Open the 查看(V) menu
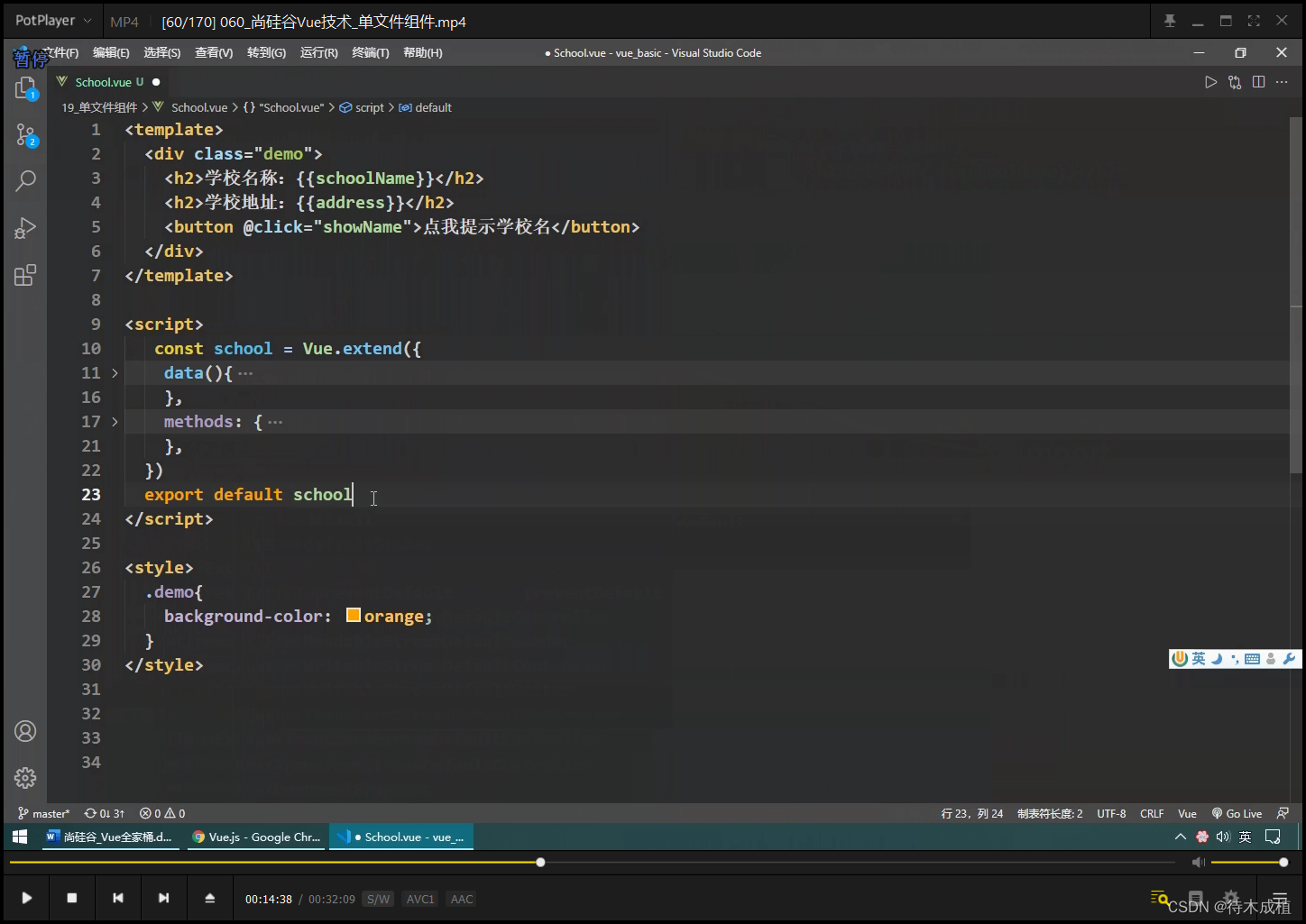The image size is (1306, 924). click(x=214, y=53)
